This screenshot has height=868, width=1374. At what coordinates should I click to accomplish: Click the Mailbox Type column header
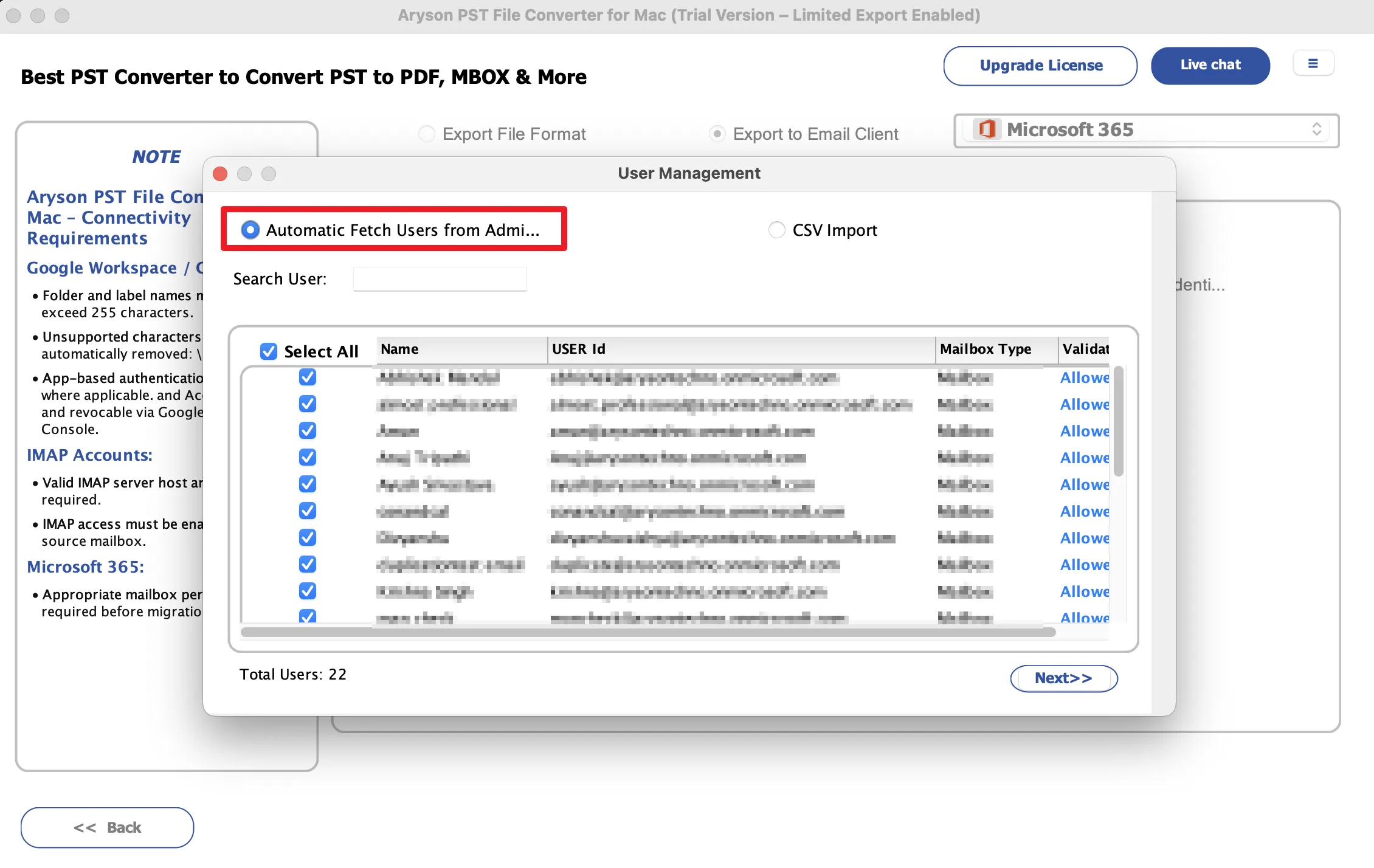996,350
